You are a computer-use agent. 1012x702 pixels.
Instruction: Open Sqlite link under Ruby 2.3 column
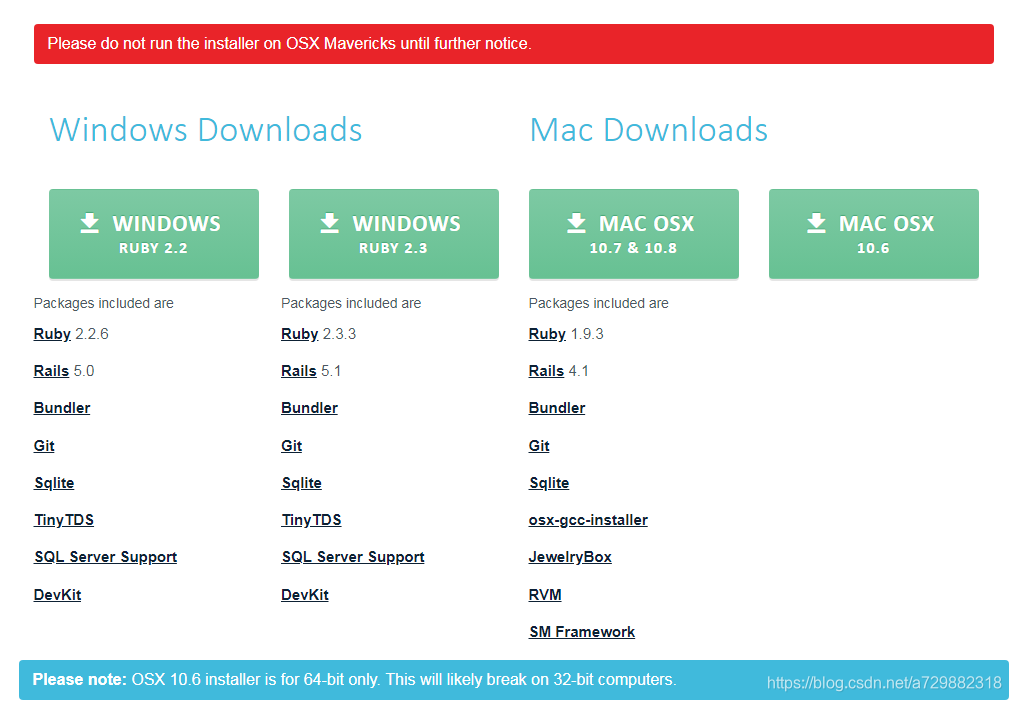[301, 483]
